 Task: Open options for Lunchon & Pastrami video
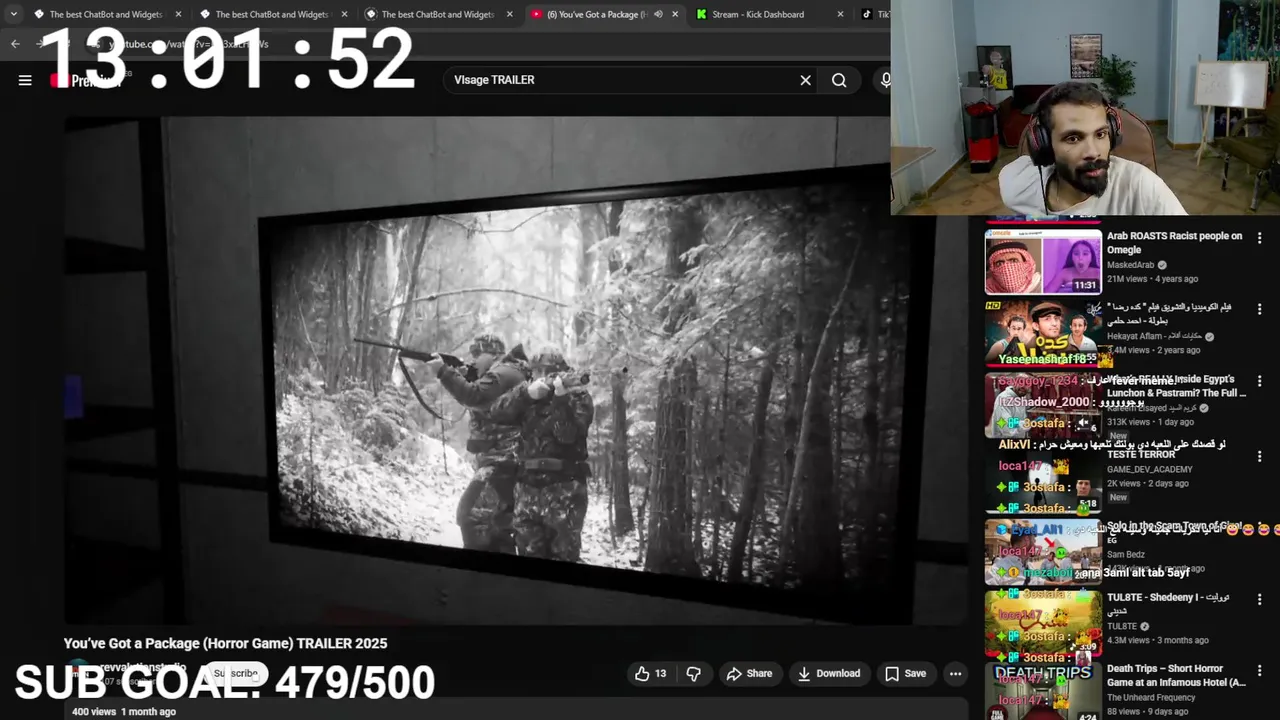point(1259,381)
